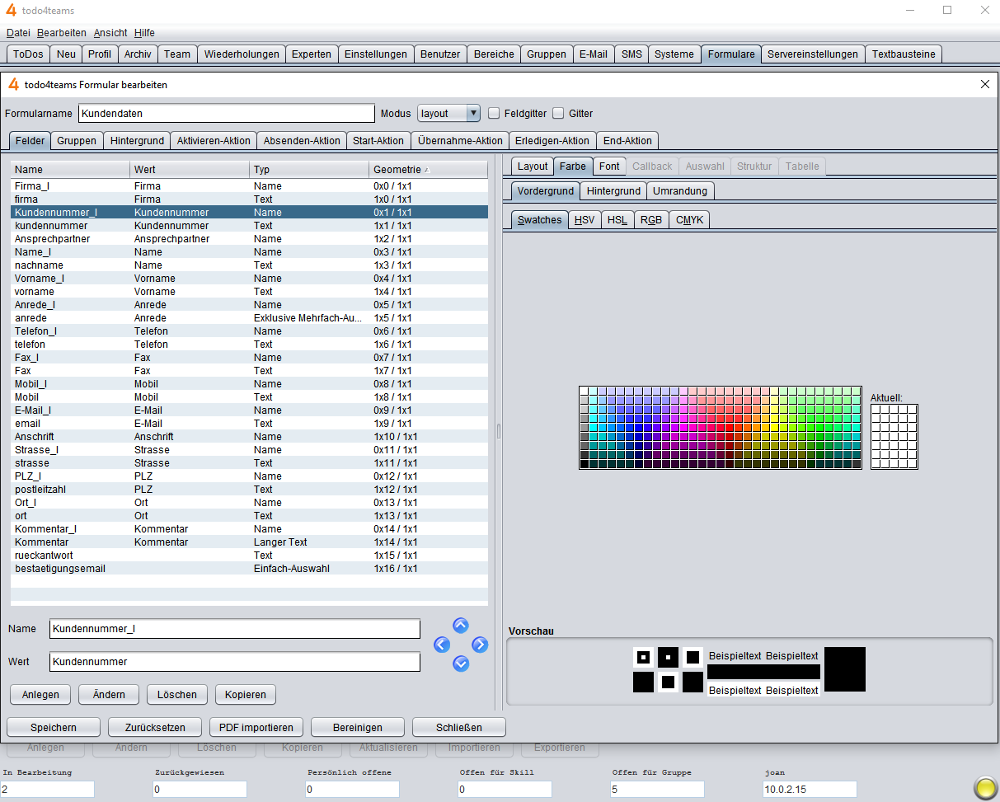Open the Servereinstellungen tab
1000x802 pixels.
[x=812, y=54]
